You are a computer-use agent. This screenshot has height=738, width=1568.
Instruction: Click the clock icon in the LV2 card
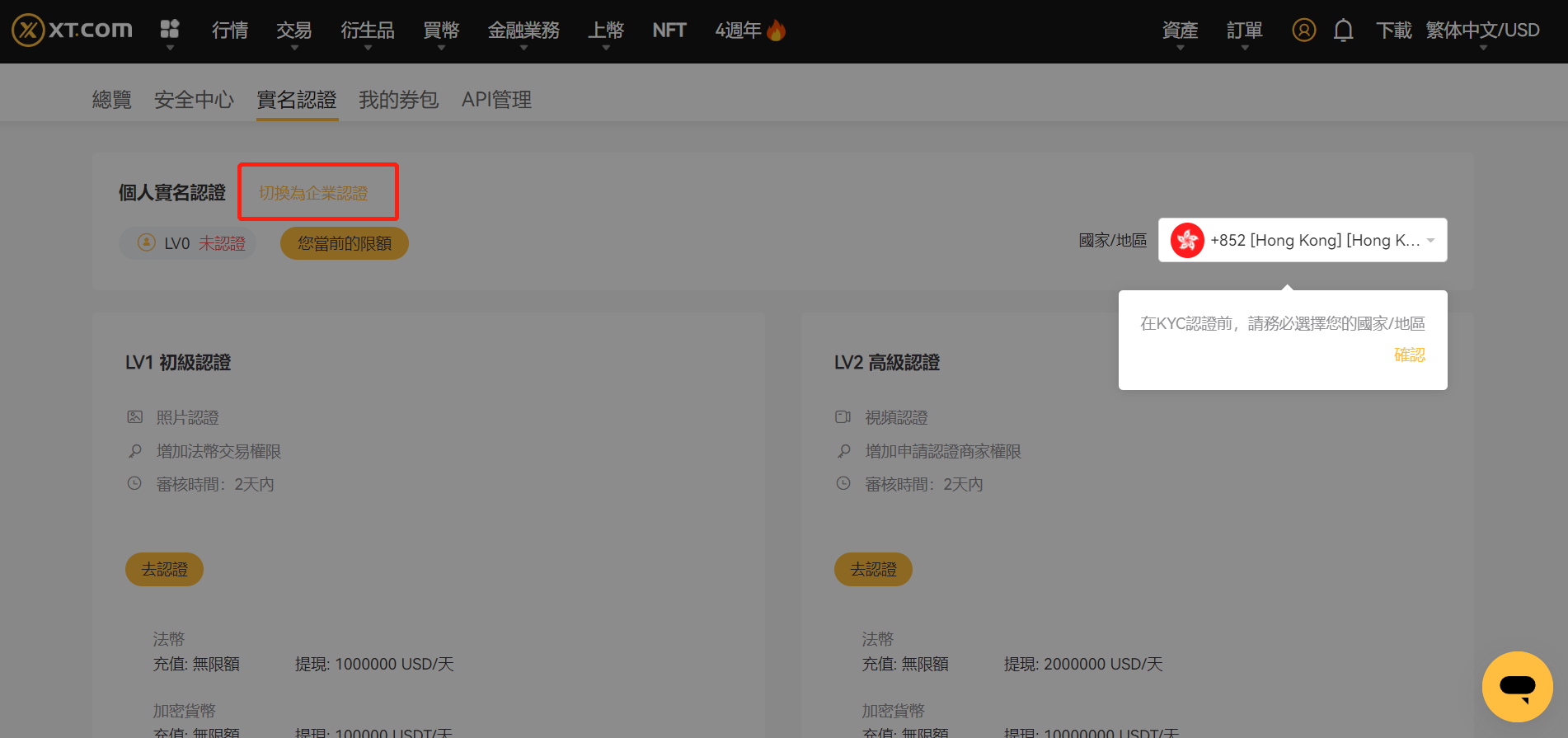pyautogui.click(x=843, y=483)
